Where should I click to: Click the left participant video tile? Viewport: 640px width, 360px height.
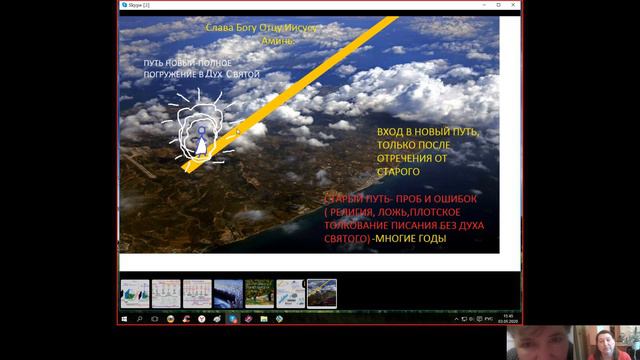tap(540, 343)
